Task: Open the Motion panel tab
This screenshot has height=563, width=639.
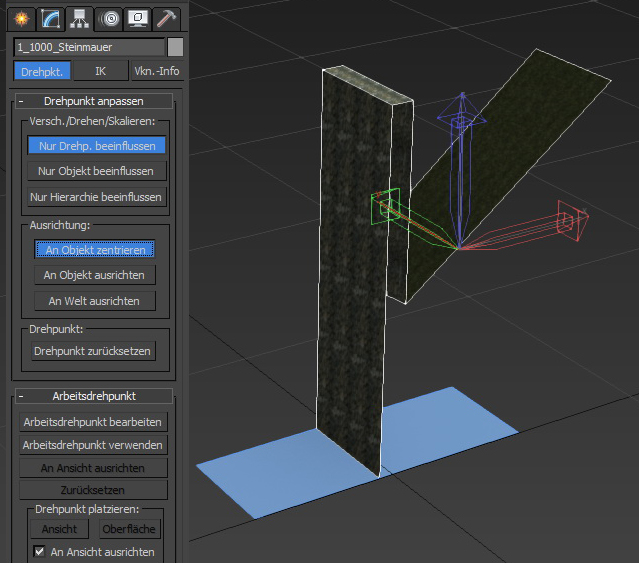Action: click(109, 17)
